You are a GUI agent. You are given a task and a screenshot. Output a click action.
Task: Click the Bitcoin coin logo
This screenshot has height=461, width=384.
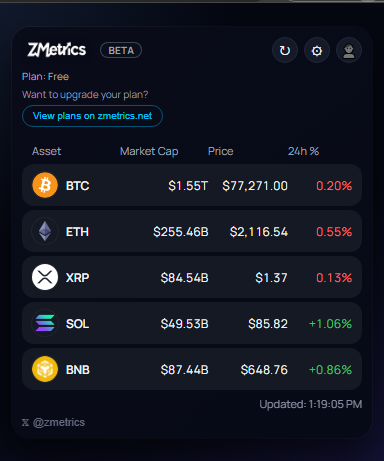(45, 185)
